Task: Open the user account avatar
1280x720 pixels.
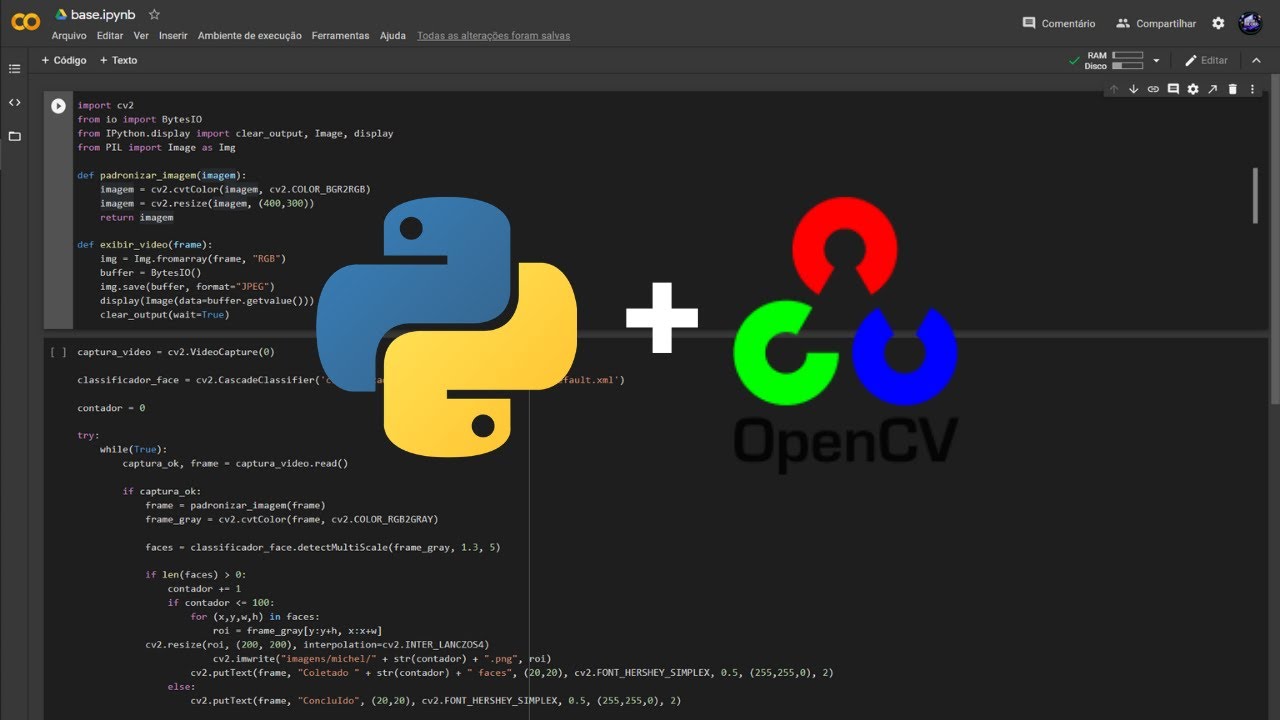Action: pos(1250,23)
